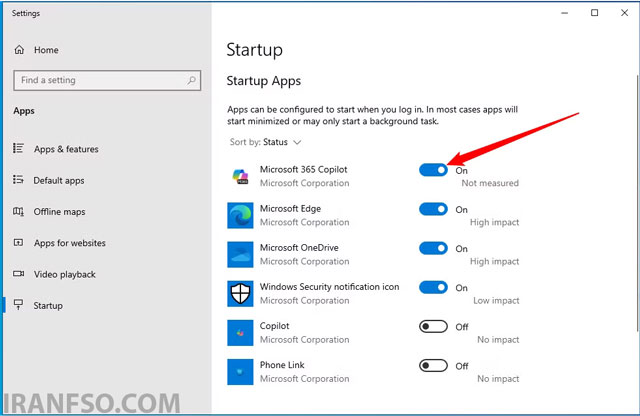640x416 pixels.
Task: Click the Microsoft Edge app icon
Action: 240,215
